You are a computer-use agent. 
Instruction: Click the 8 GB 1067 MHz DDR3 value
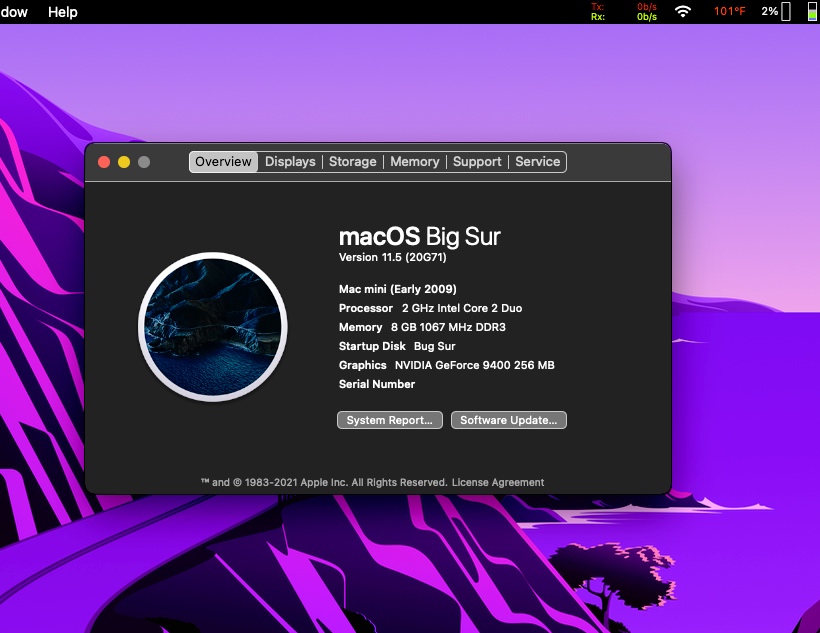(x=448, y=327)
